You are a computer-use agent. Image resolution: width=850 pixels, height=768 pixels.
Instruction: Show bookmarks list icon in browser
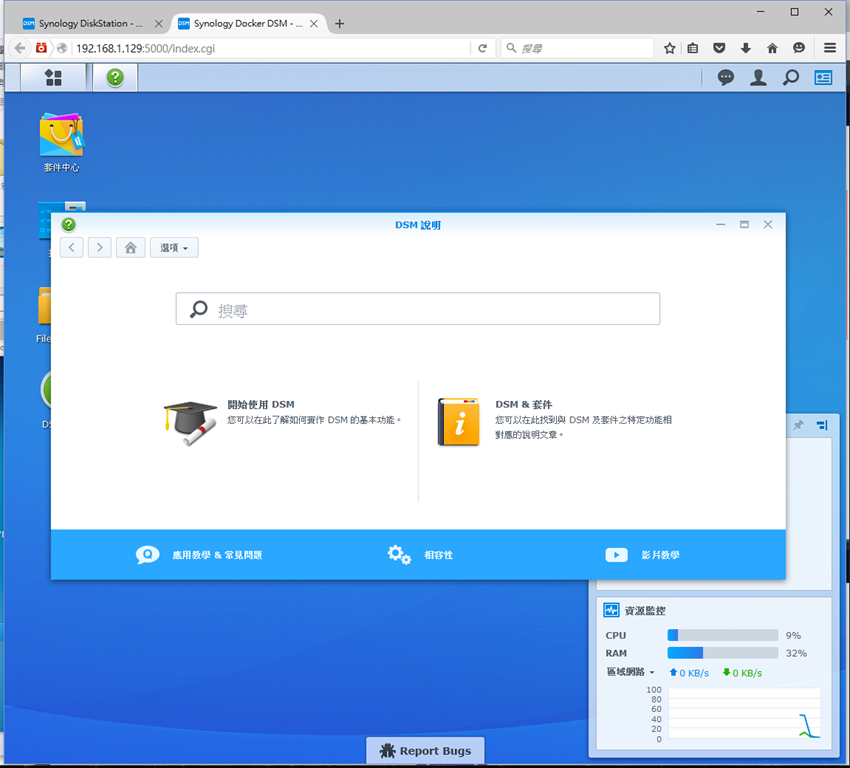693,48
